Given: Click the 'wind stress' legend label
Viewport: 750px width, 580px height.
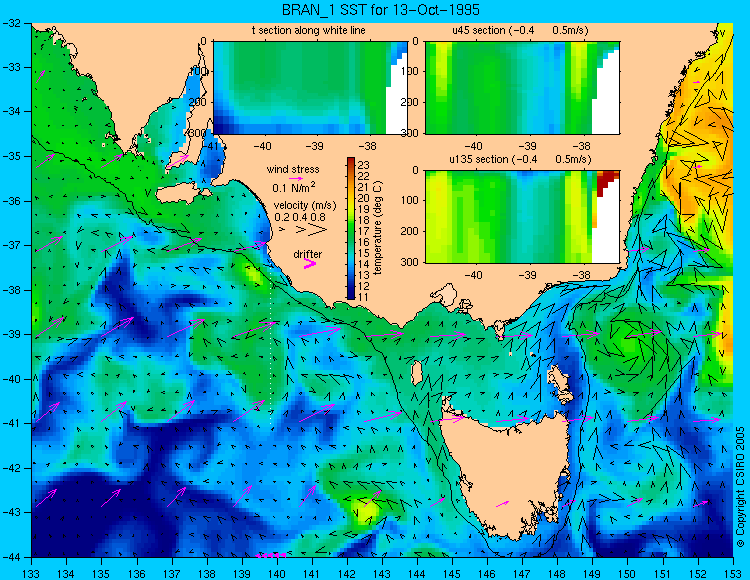Looking at the screenshot, I should tap(293, 169).
